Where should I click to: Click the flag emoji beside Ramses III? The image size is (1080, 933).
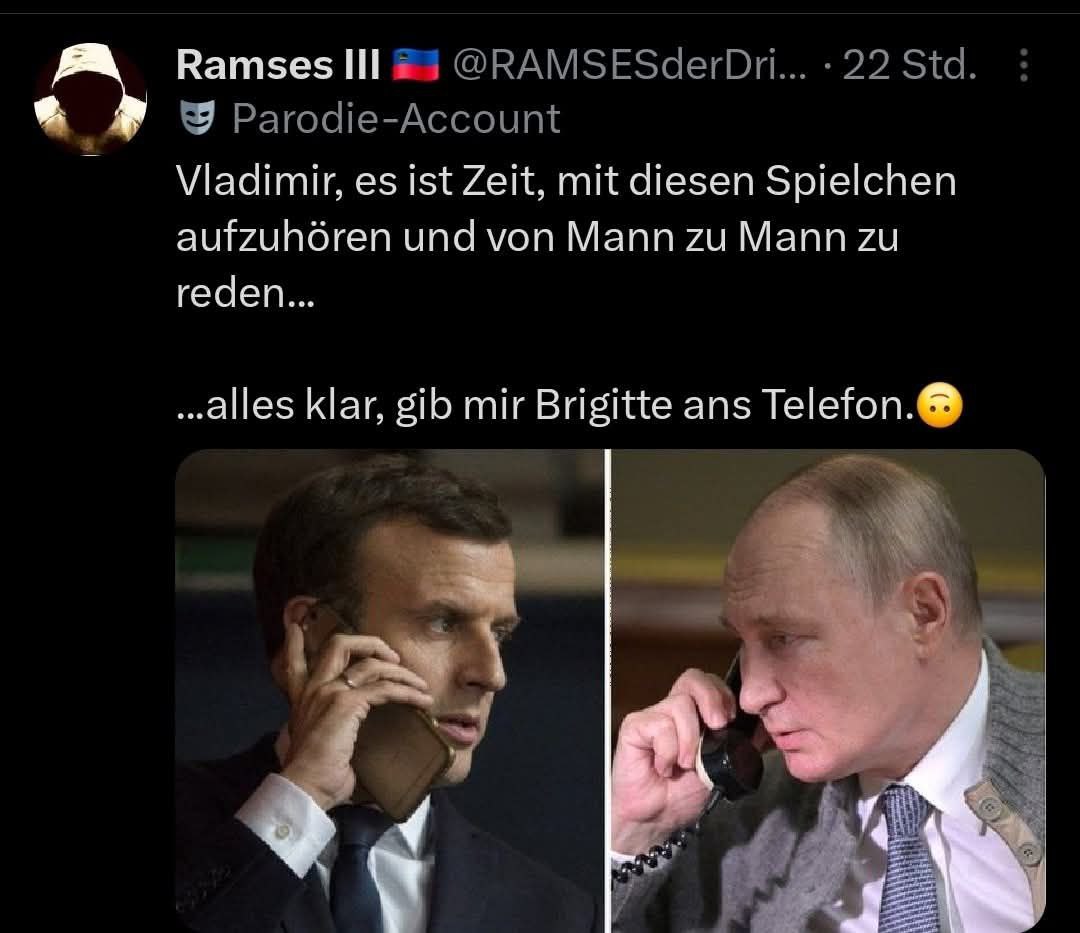click(415, 65)
